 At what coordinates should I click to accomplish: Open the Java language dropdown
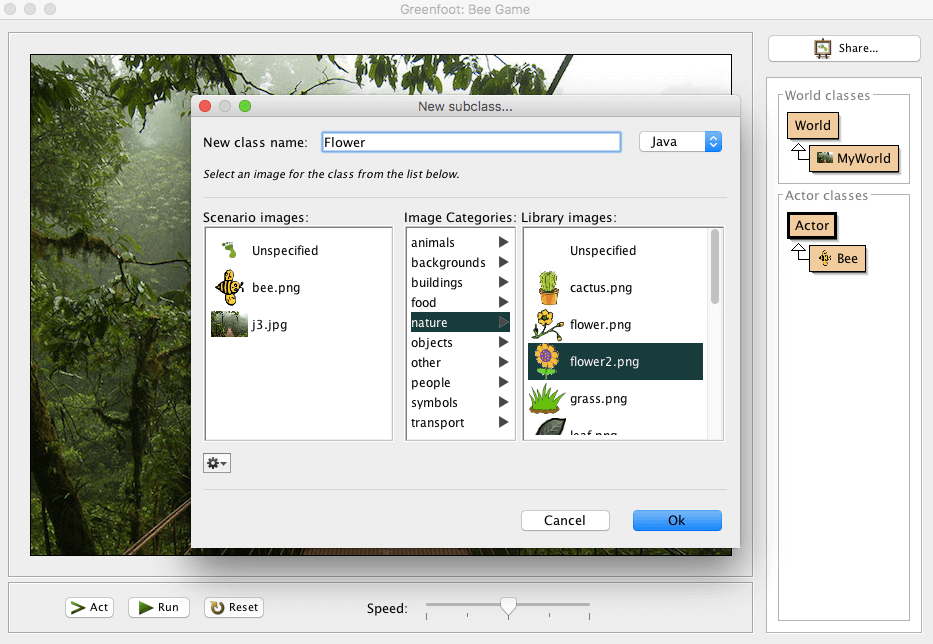click(x=680, y=141)
